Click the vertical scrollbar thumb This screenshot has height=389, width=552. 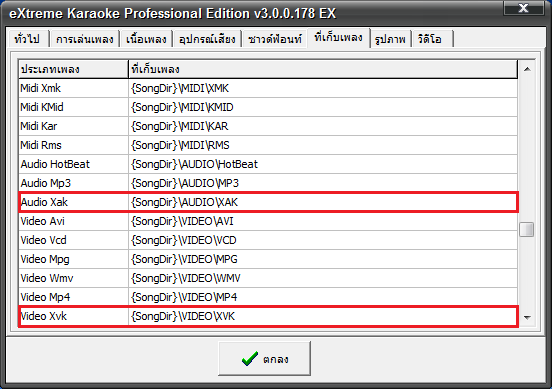(527, 230)
